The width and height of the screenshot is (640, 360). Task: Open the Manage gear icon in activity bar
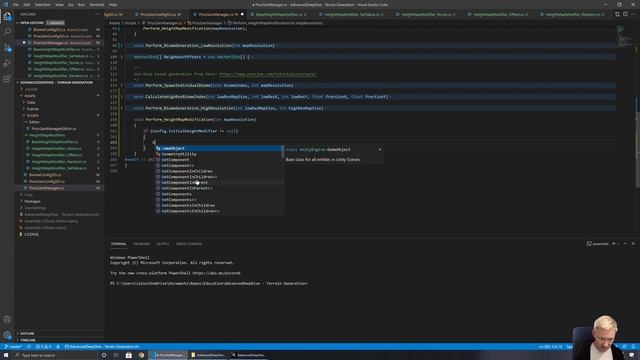tap(7, 335)
